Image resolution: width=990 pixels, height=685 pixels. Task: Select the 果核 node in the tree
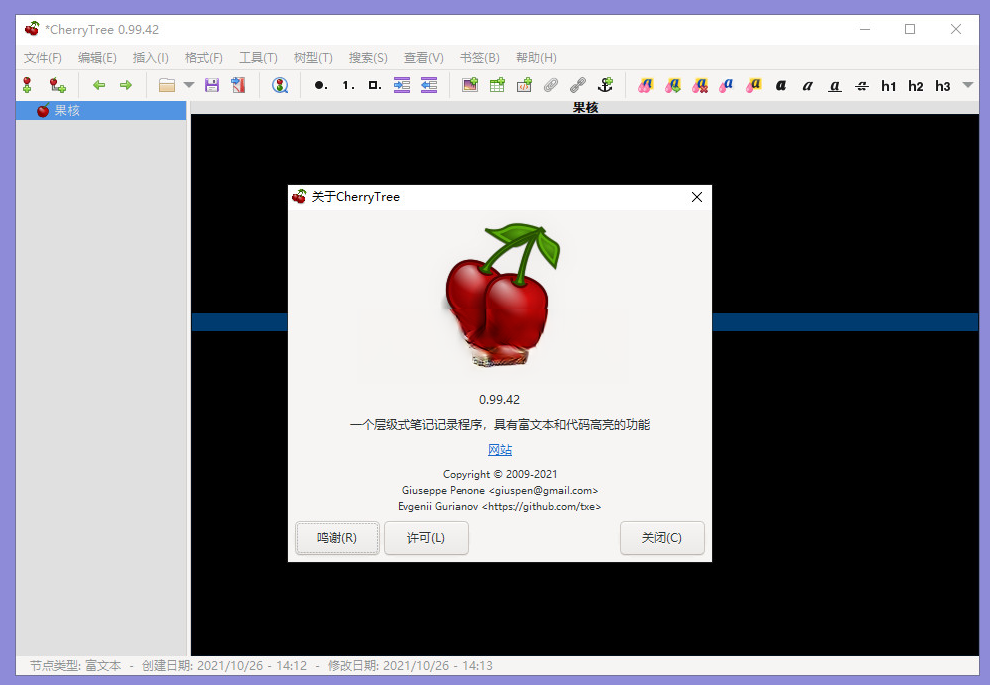tap(67, 111)
